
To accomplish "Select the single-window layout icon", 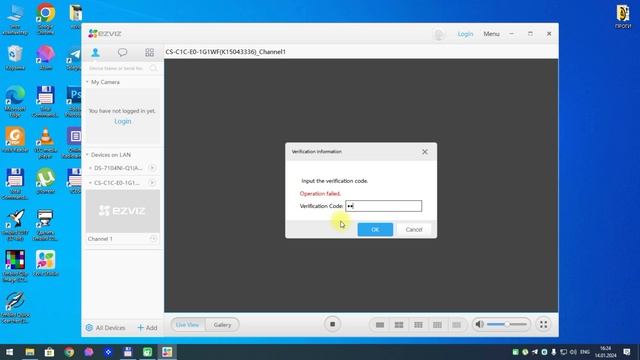I will [x=380, y=325].
